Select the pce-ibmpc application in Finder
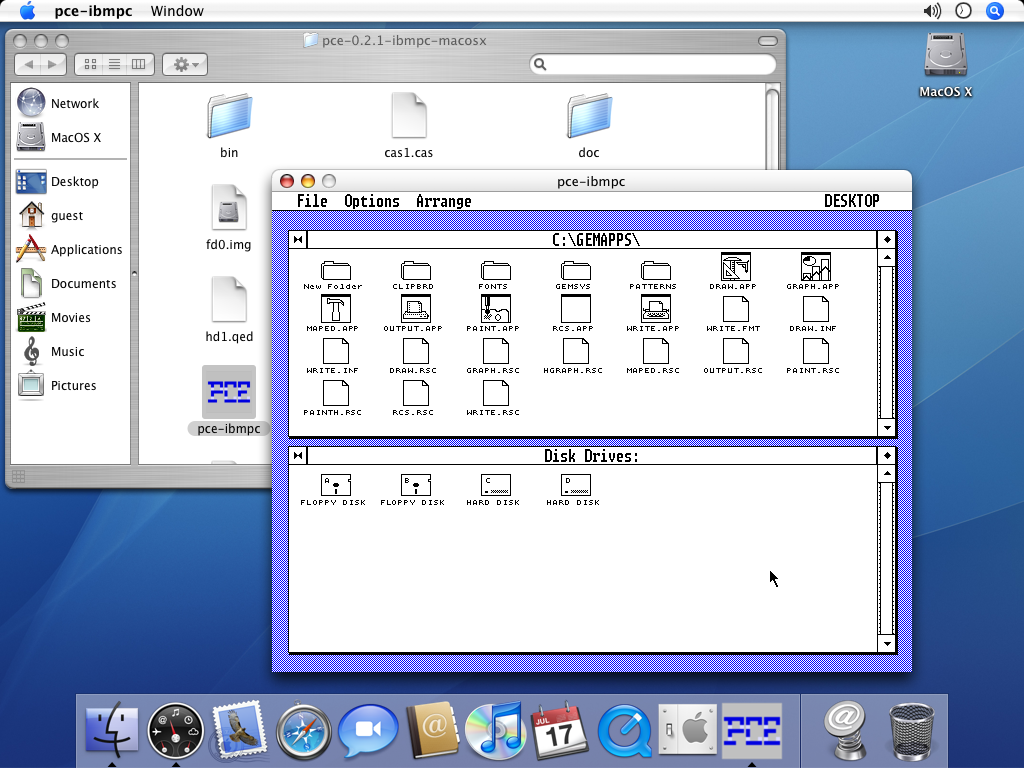 point(229,392)
